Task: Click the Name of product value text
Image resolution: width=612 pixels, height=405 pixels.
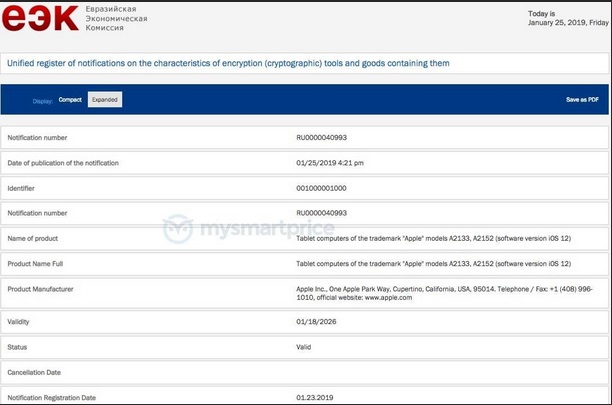Action: tap(433, 238)
